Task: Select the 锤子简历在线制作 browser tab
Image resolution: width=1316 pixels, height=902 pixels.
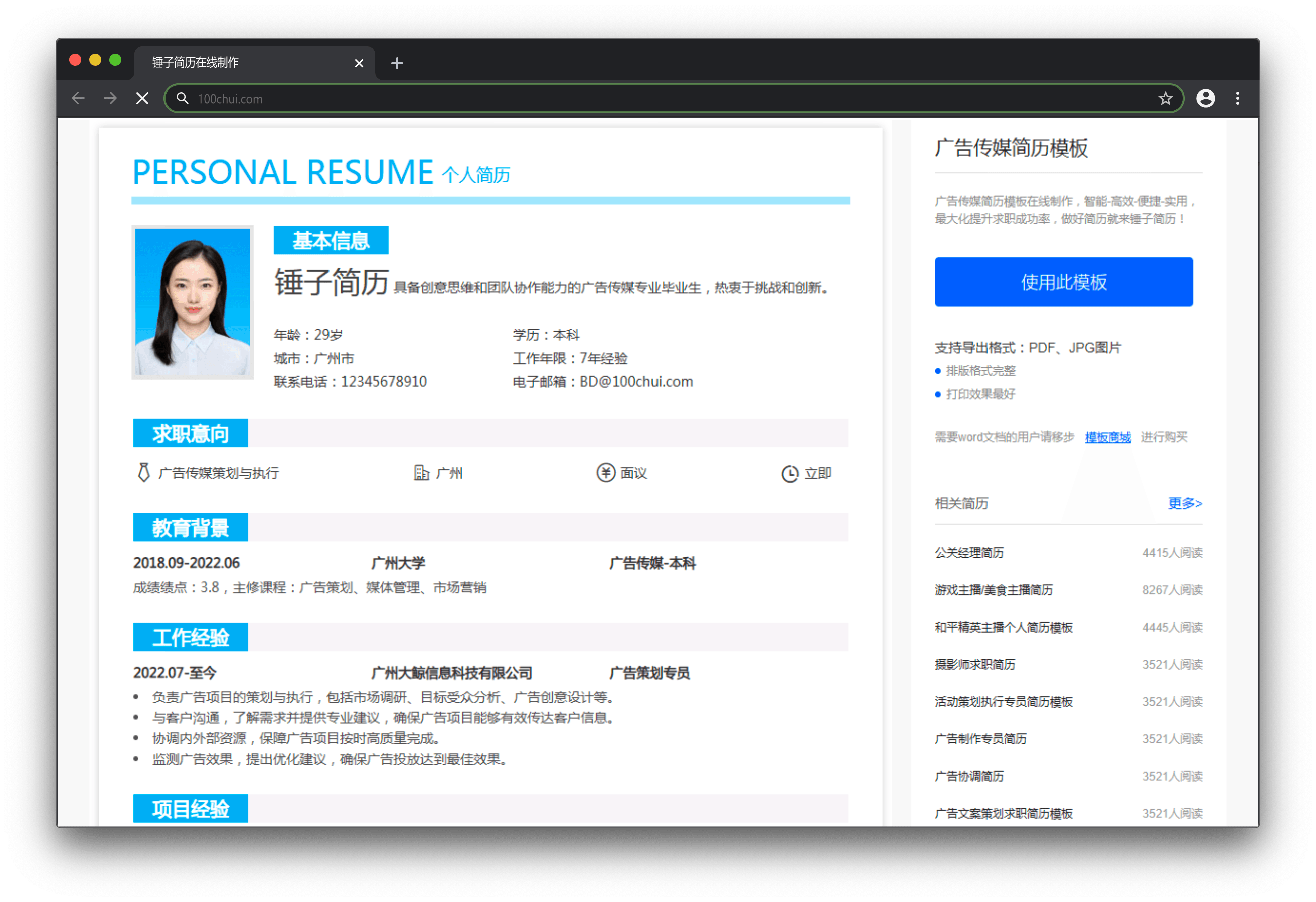Action: click(x=255, y=62)
